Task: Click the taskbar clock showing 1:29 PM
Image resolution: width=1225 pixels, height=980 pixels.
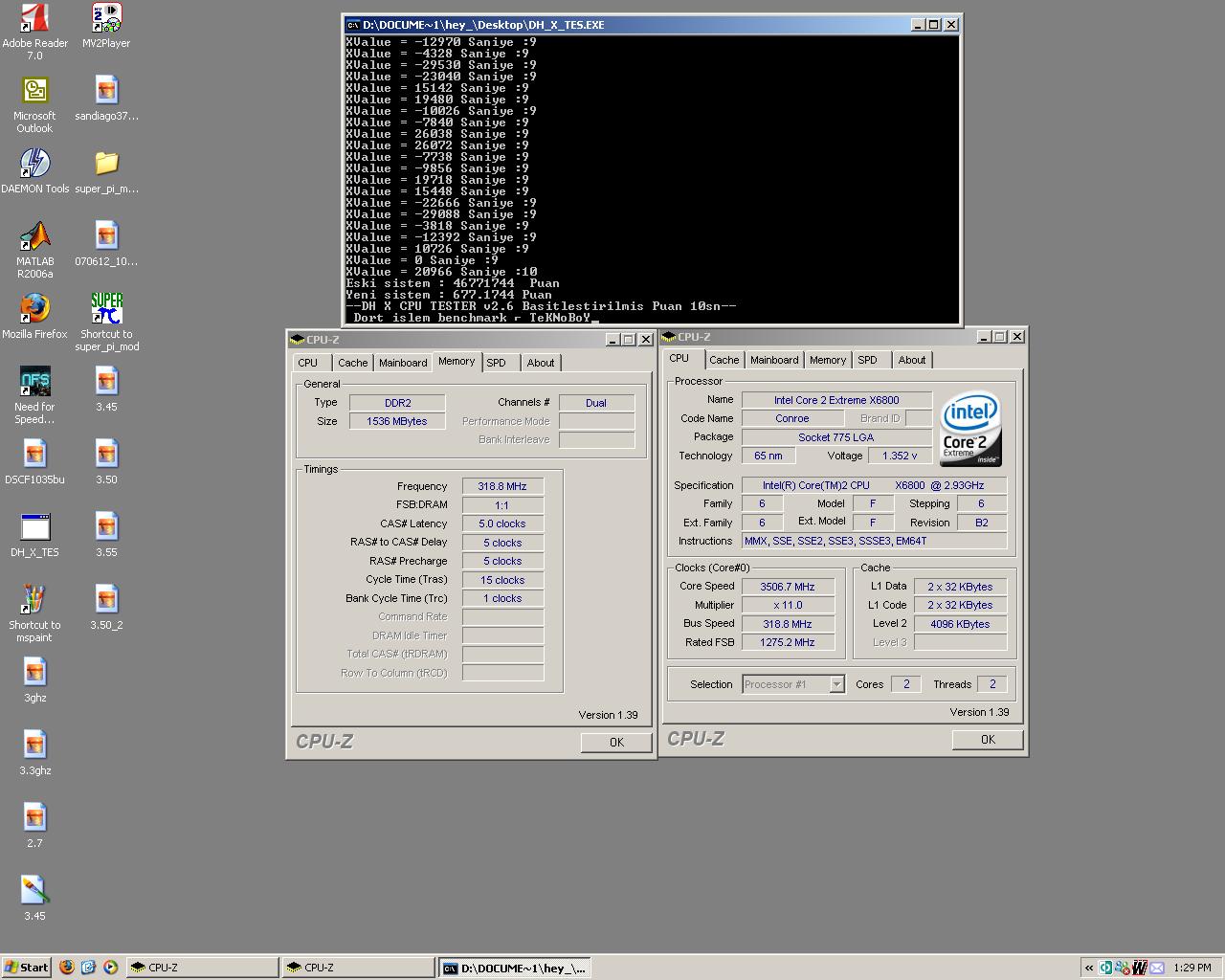Action: (x=1192, y=968)
